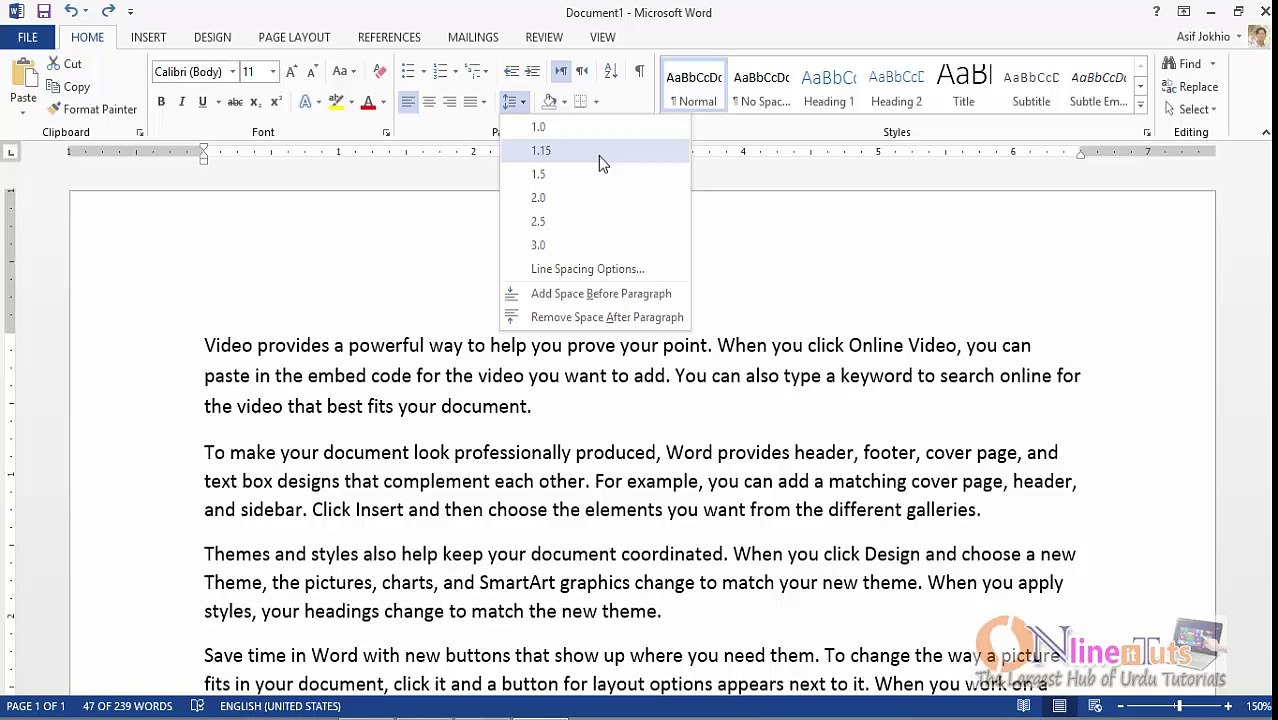Center align the paragraph

[428, 102]
